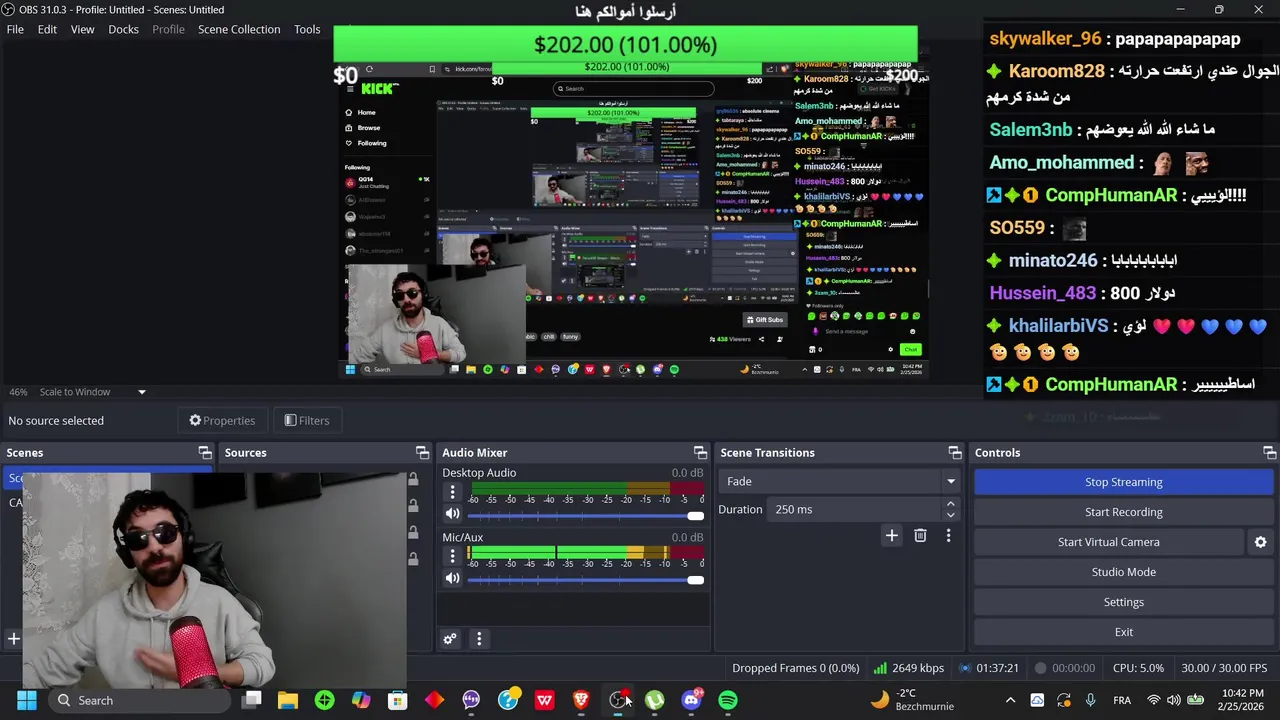This screenshot has width=1280, height=720.
Task: Enable Studio Mode
Action: click(1123, 572)
